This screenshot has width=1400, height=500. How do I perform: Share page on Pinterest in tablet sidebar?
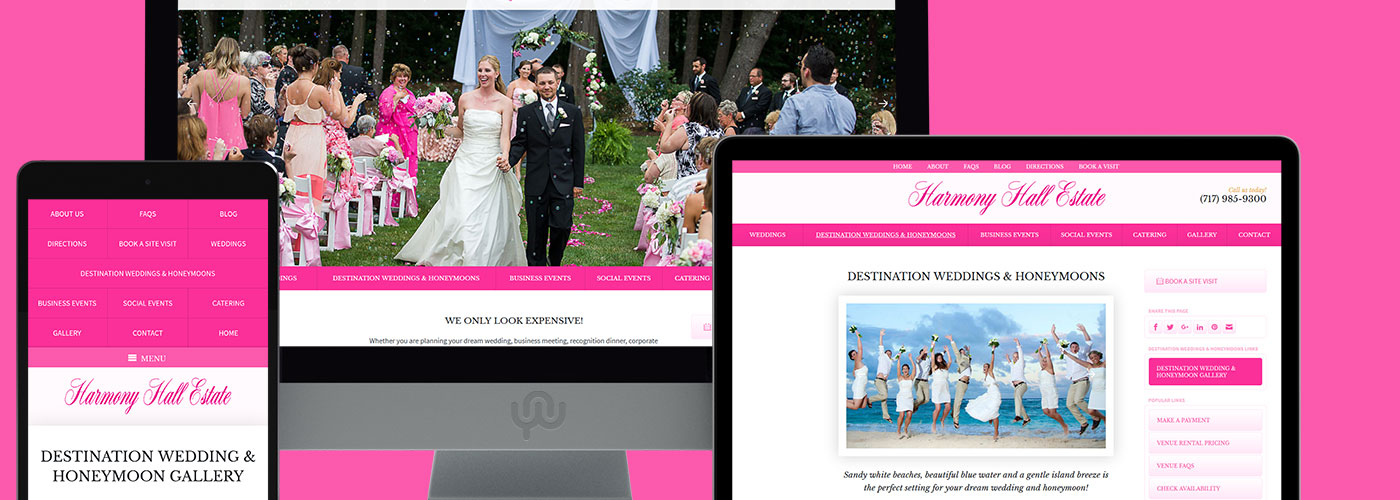(x=1215, y=327)
